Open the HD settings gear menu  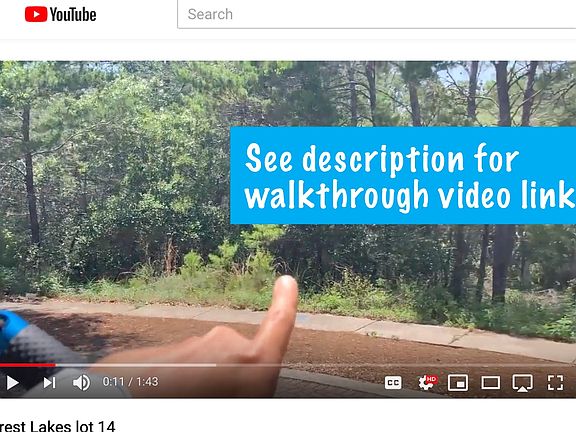427,382
